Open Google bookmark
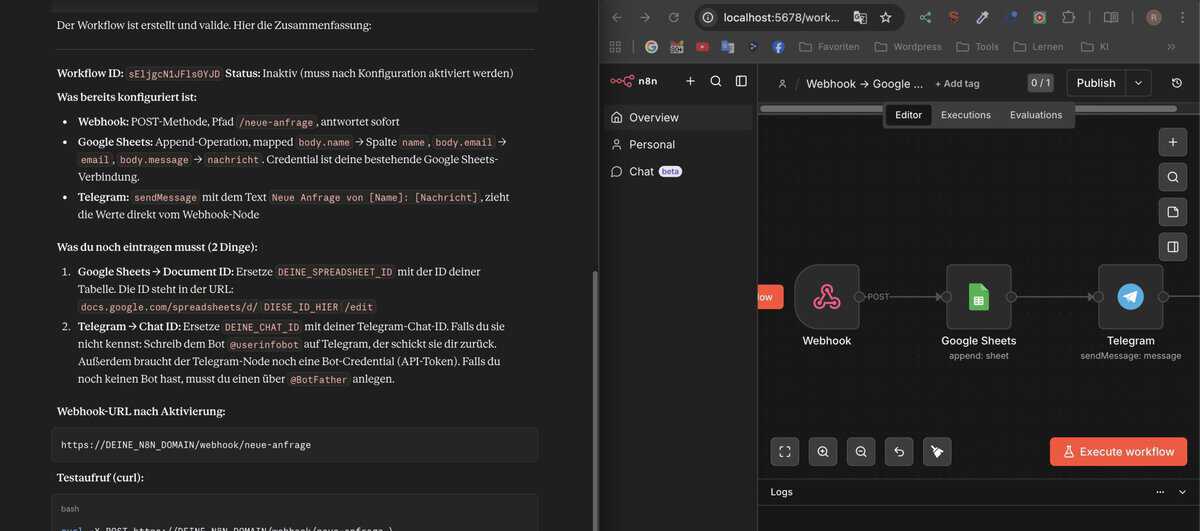 pos(651,46)
